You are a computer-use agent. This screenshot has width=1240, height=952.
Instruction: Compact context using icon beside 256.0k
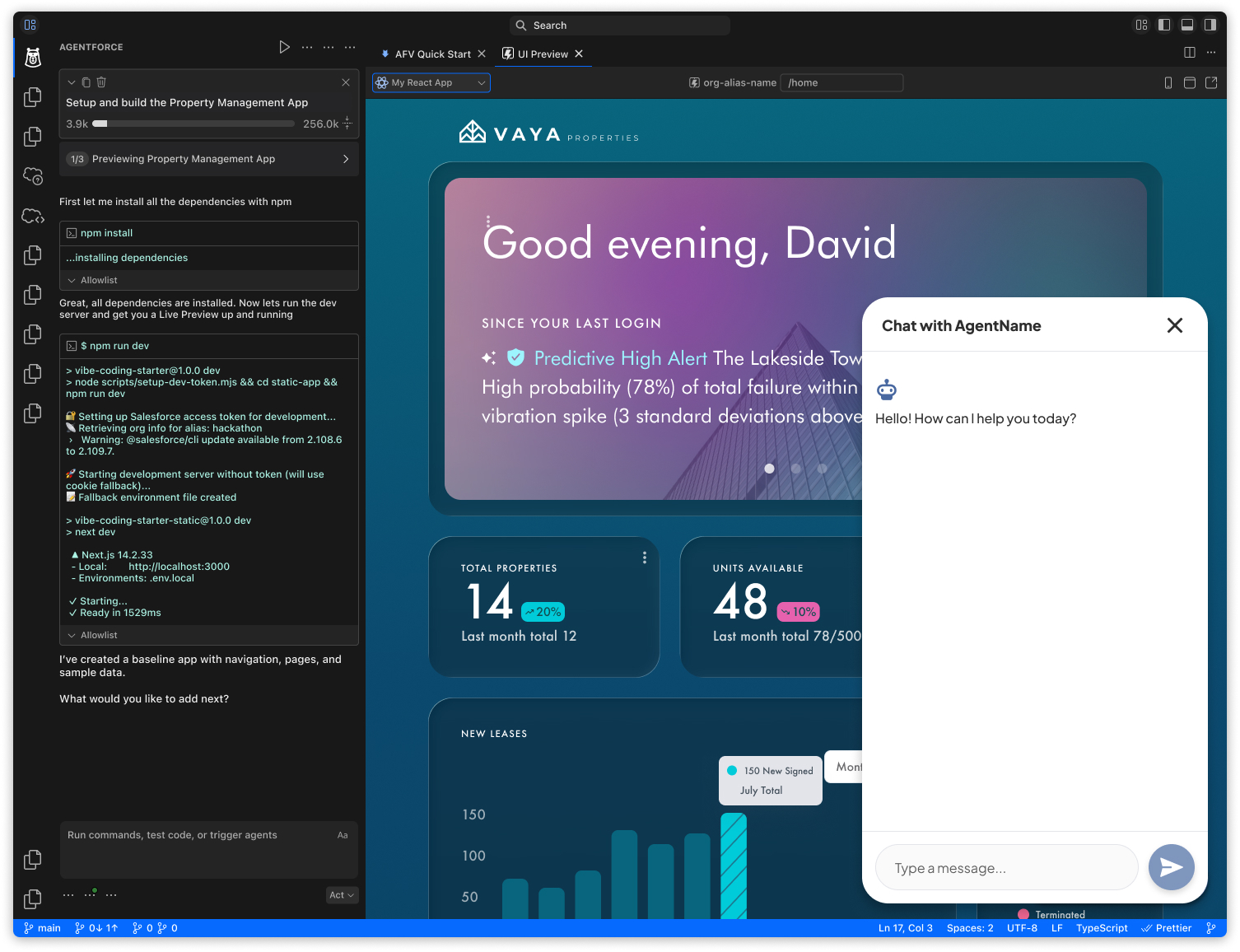tap(347, 124)
